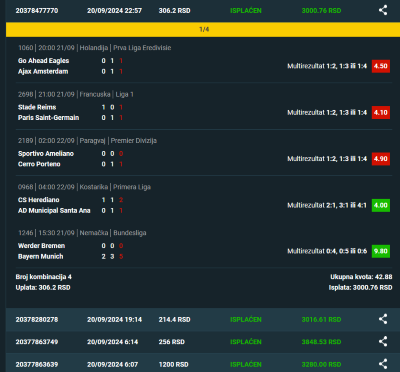This screenshot has width=400, height=372.
Task: Click the 4.50 odds badge
Action: click(x=381, y=66)
